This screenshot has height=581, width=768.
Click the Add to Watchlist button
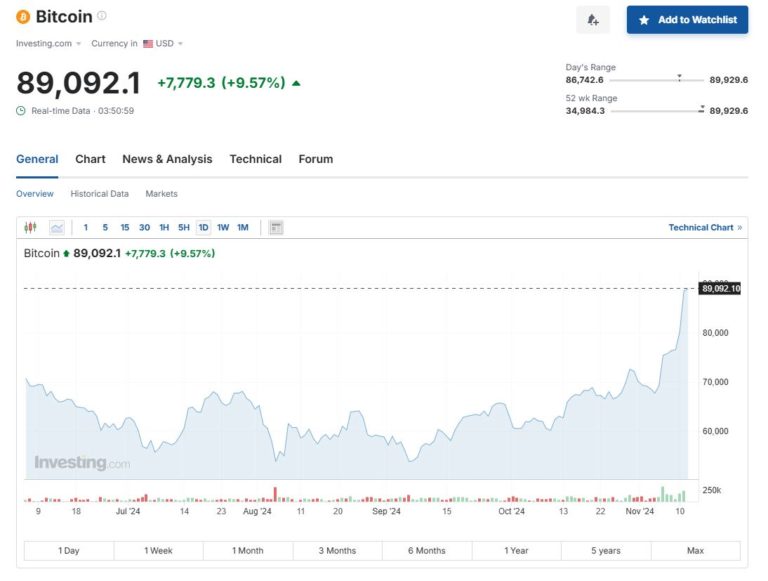(x=687, y=20)
